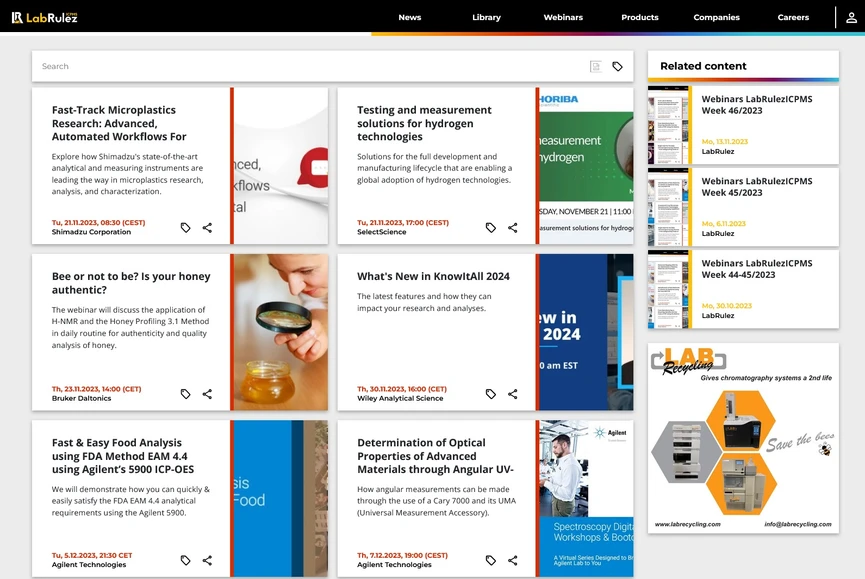
Task: Click the Horiba hydrogen webinar image
Action: 586,165
